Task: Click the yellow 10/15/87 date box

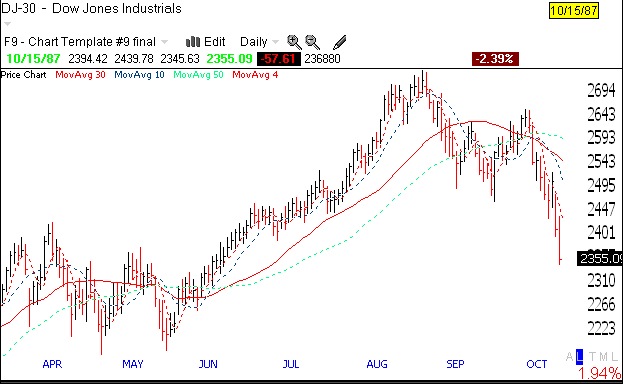Action: [574, 10]
